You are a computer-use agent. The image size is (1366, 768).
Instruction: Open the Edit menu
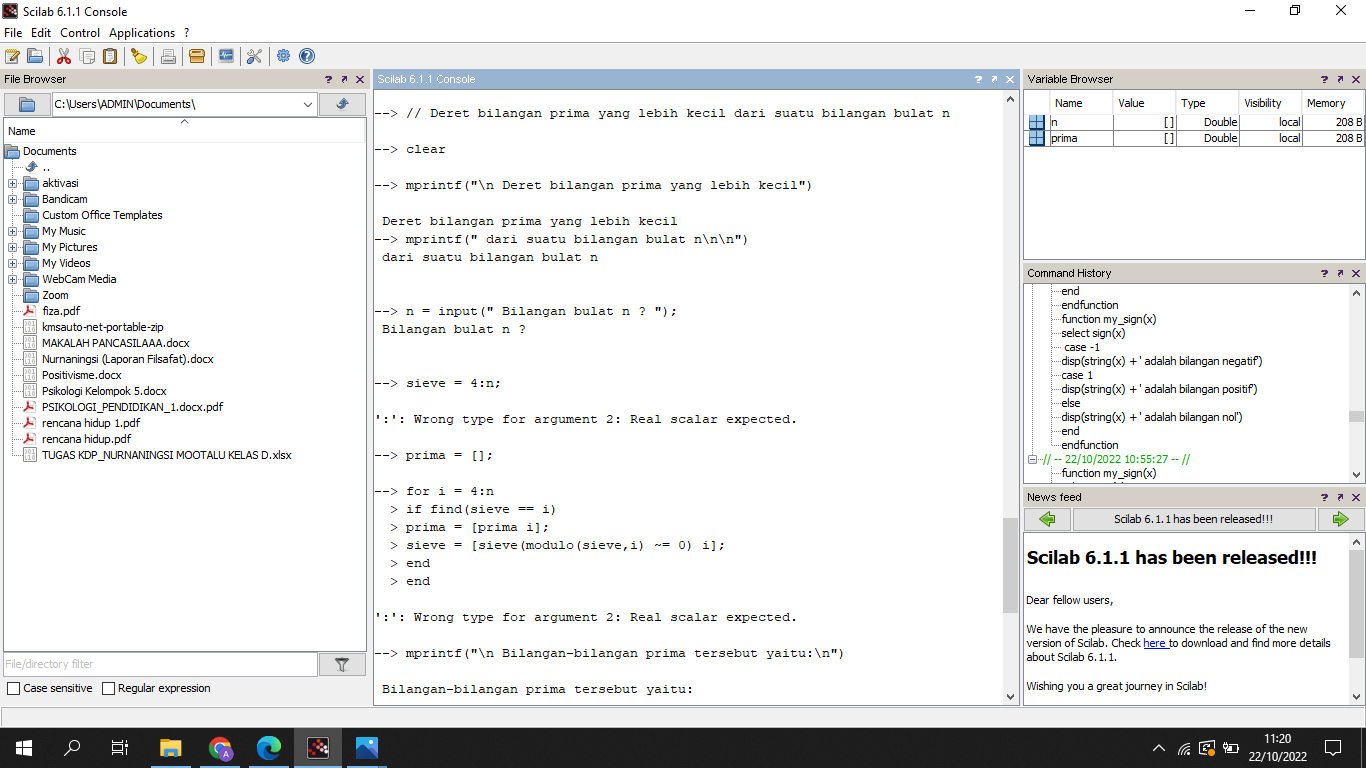tap(41, 33)
